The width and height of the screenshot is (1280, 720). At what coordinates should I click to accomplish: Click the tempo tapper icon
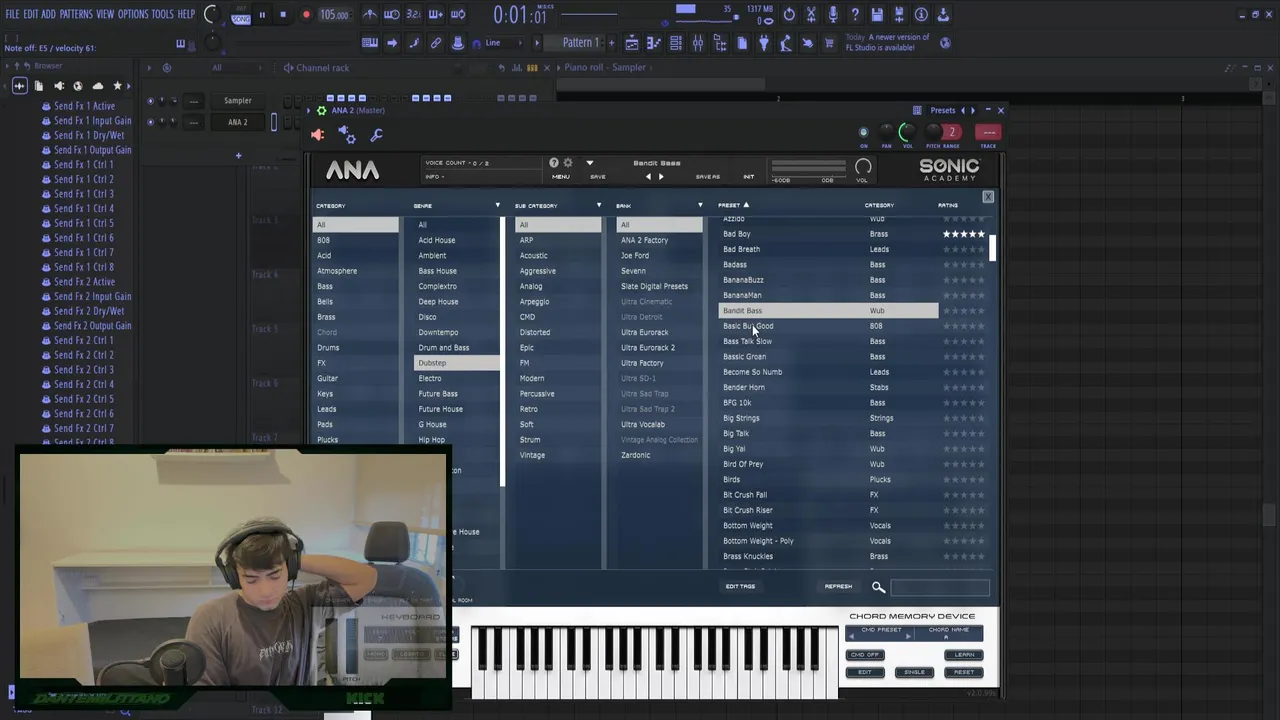point(786,43)
